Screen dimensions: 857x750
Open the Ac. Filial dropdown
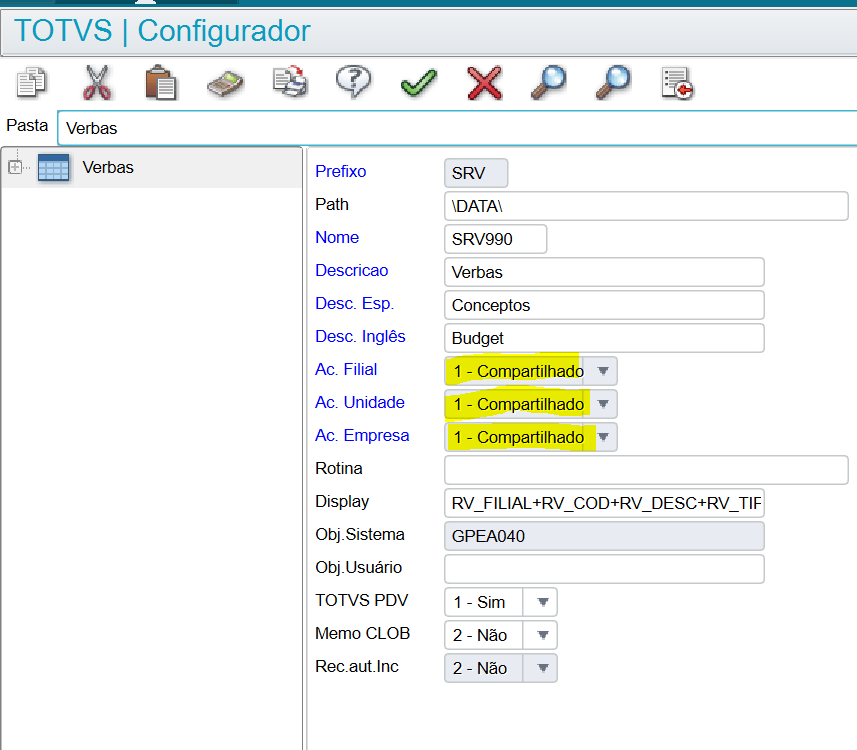click(x=603, y=371)
